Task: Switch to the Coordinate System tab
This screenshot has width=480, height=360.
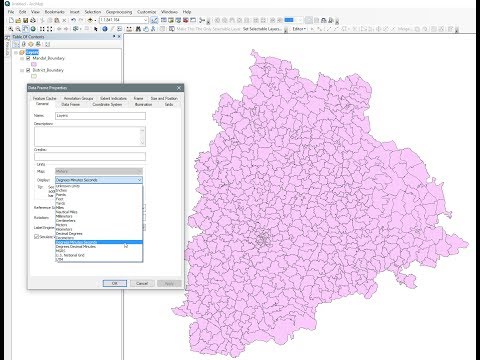Action: tap(107, 105)
